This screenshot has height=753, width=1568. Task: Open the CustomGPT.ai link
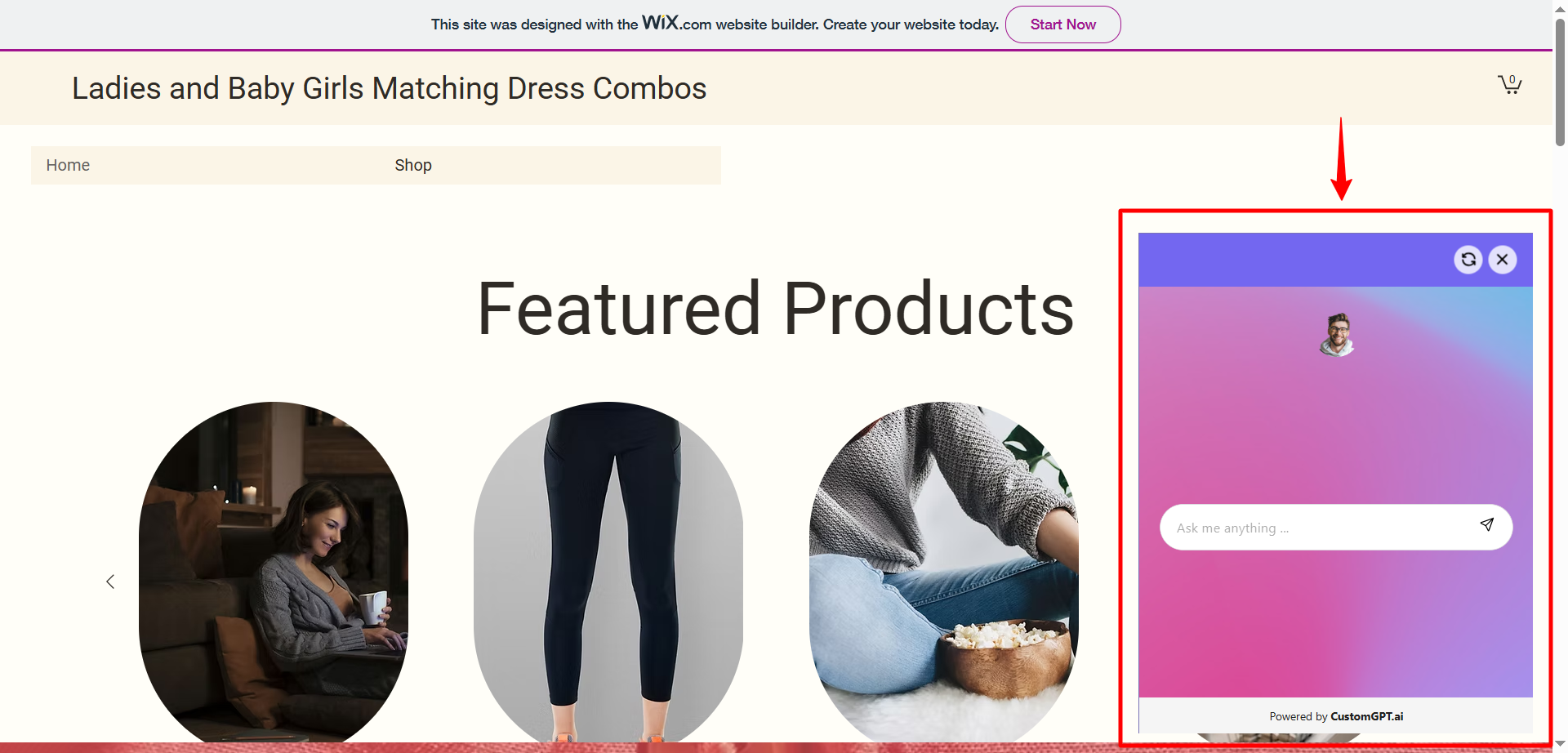tap(1366, 716)
